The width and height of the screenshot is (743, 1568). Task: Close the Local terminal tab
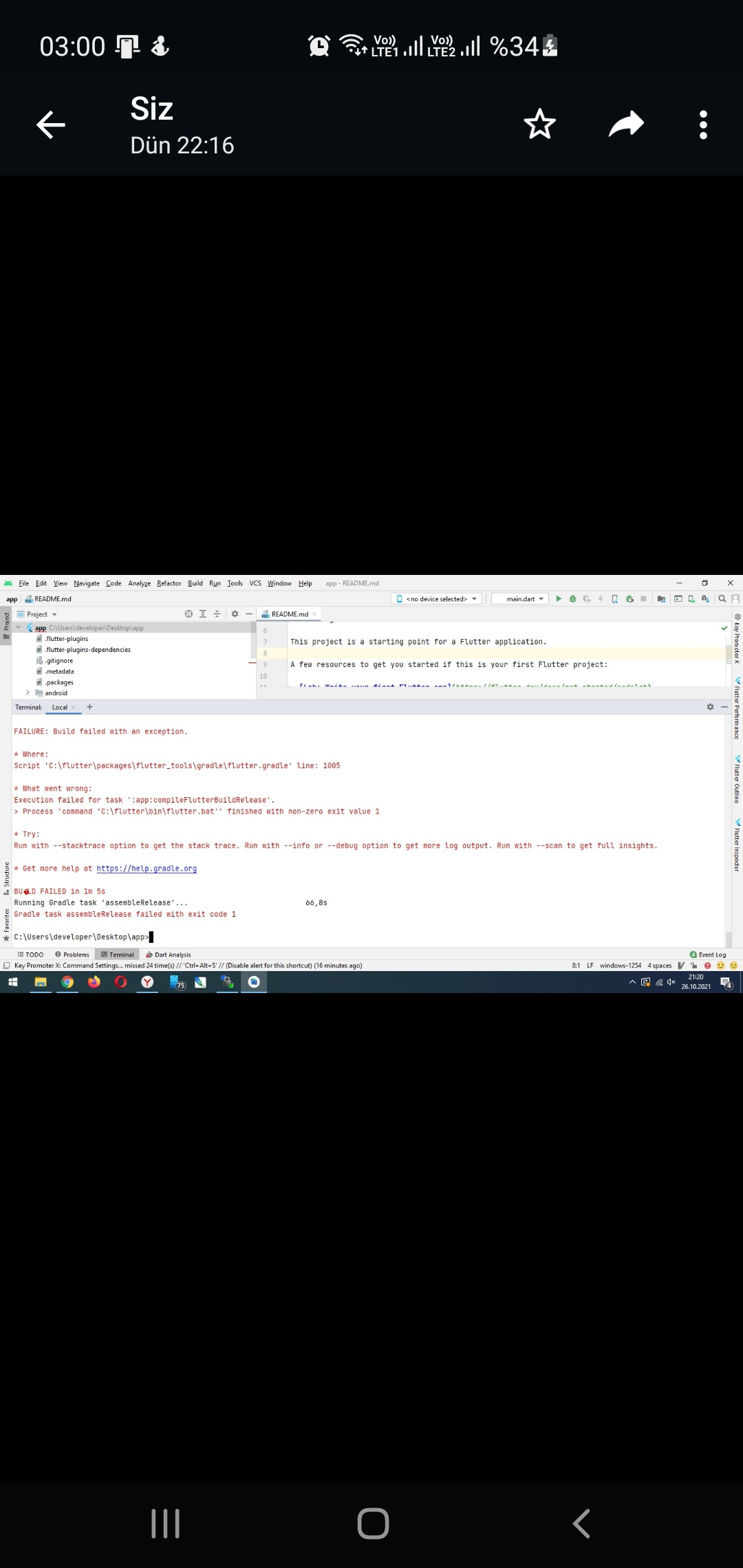pyautogui.click(x=74, y=707)
